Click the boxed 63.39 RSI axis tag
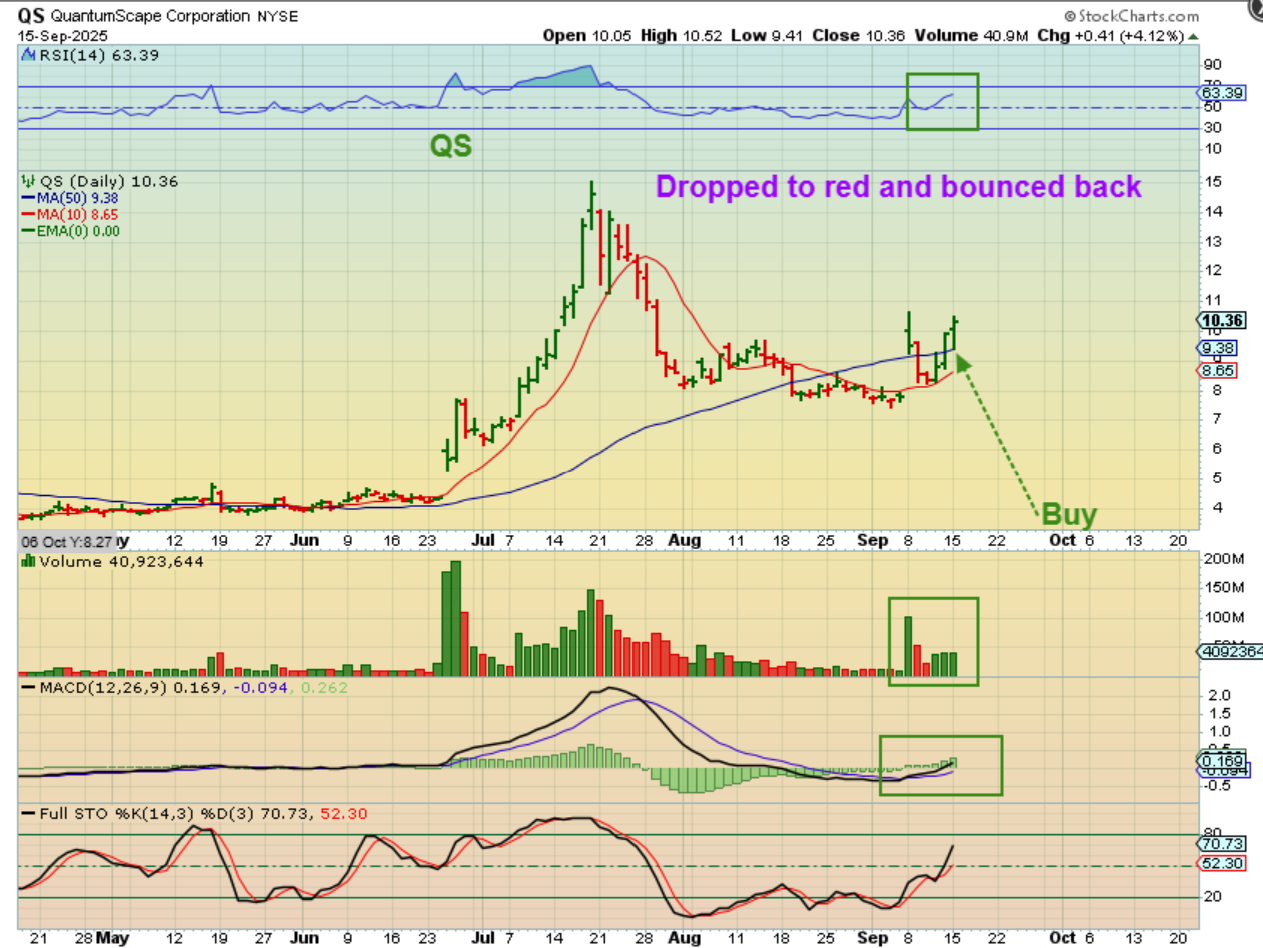 (x=1219, y=92)
